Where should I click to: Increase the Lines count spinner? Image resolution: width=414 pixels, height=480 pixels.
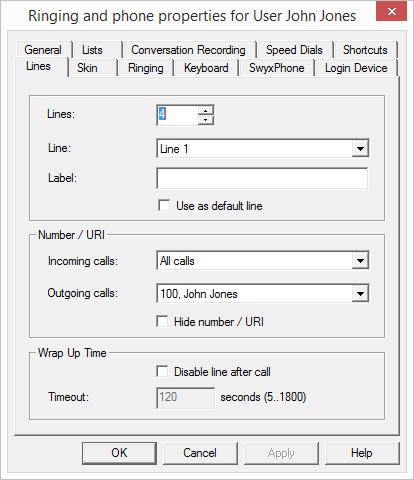point(206,111)
